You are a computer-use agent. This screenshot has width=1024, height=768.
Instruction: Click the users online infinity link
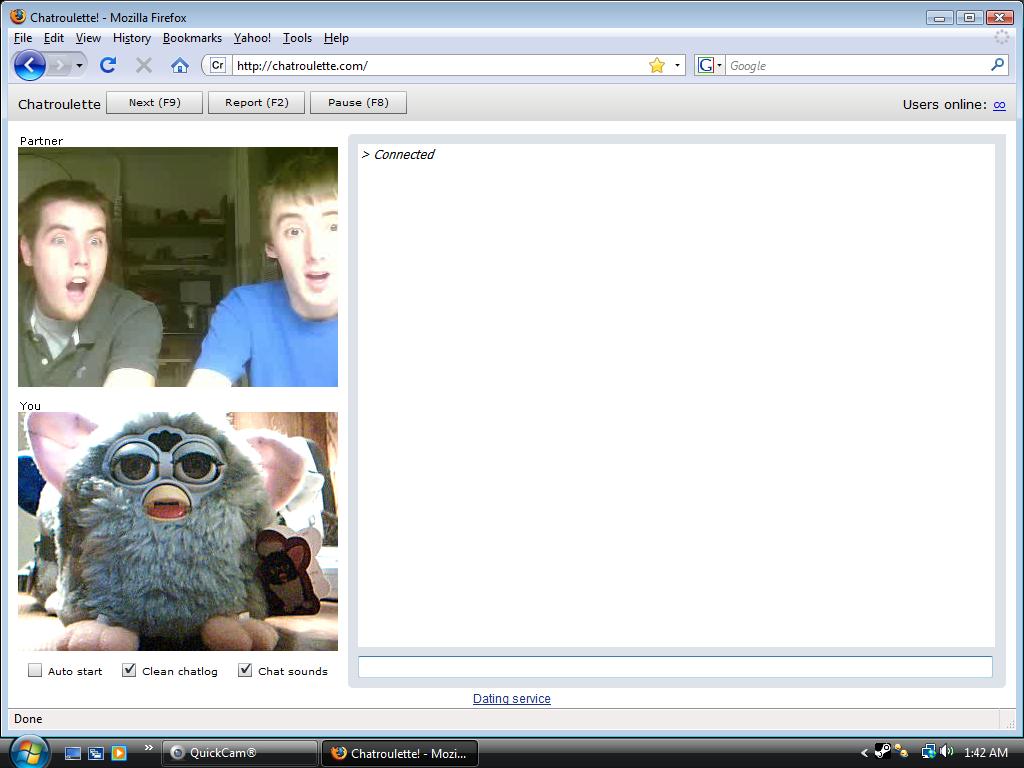[x=999, y=104]
